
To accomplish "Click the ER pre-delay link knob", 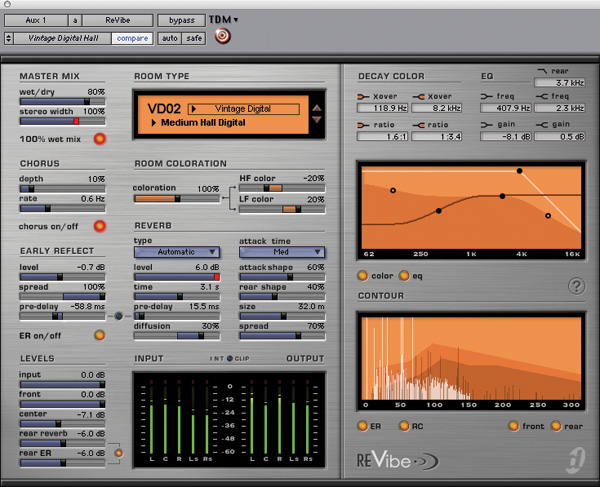I will [119, 316].
